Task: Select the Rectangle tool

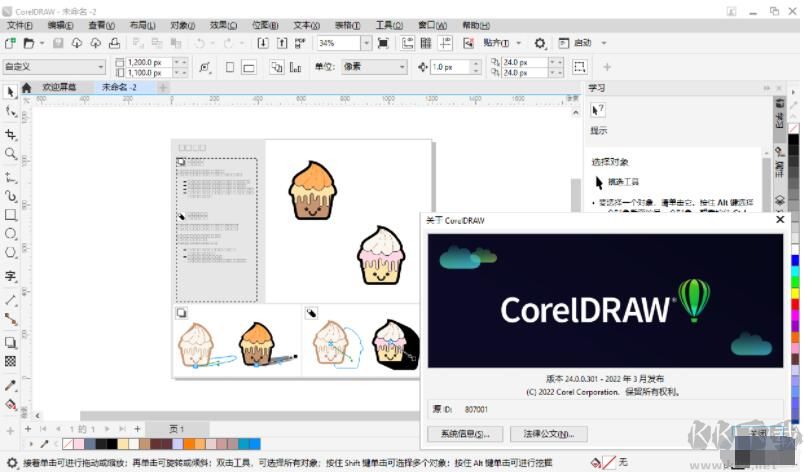Action: click(11, 214)
